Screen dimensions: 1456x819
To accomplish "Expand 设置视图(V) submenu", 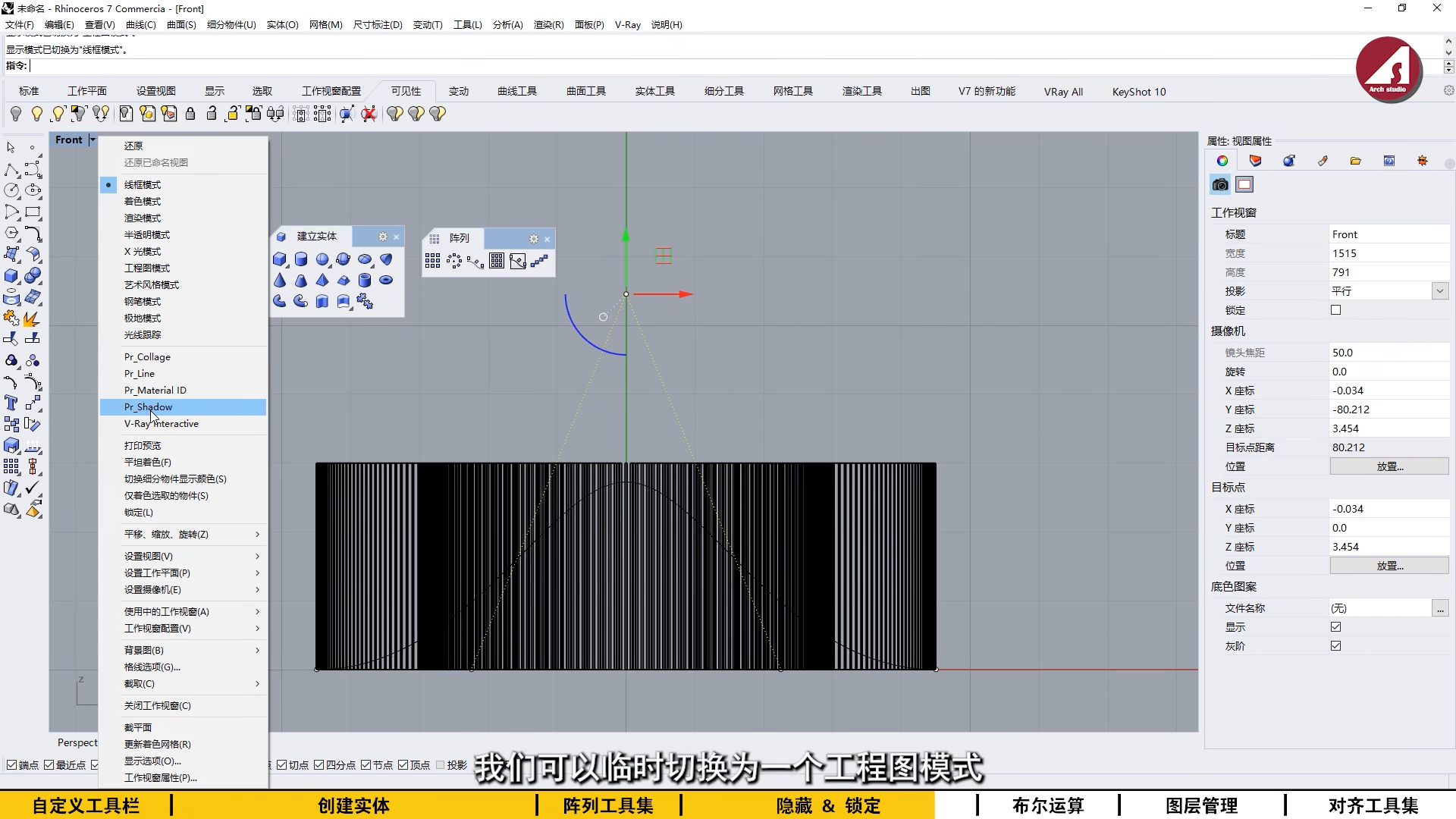I will click(183, 557).
